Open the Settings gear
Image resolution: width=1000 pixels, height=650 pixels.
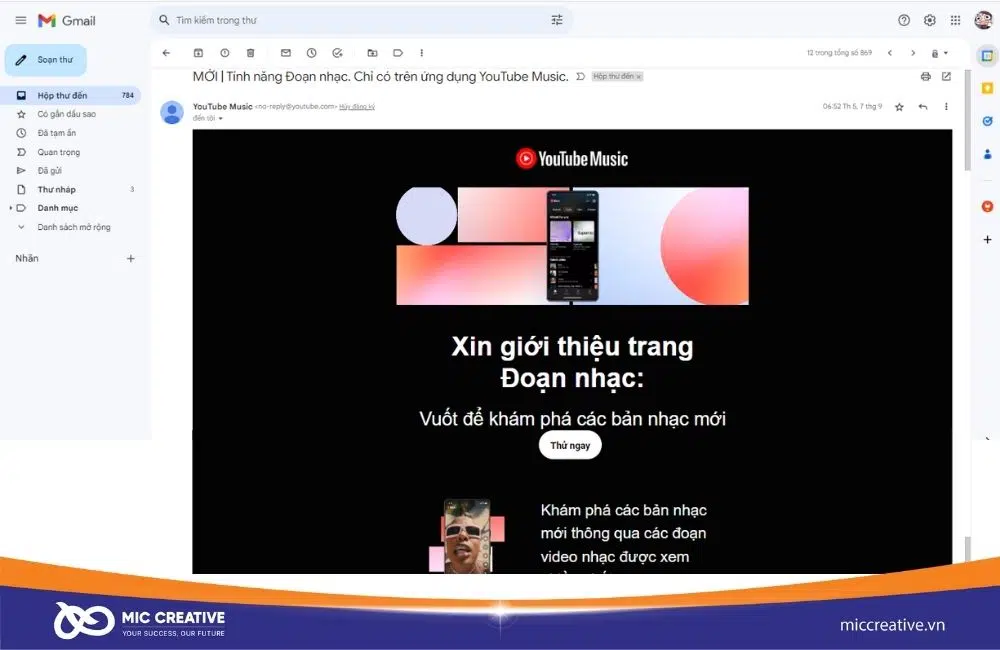[930, 20]
